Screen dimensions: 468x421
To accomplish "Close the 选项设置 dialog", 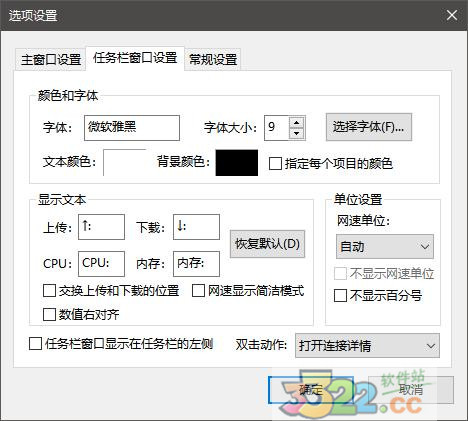I will pos(452,15).
